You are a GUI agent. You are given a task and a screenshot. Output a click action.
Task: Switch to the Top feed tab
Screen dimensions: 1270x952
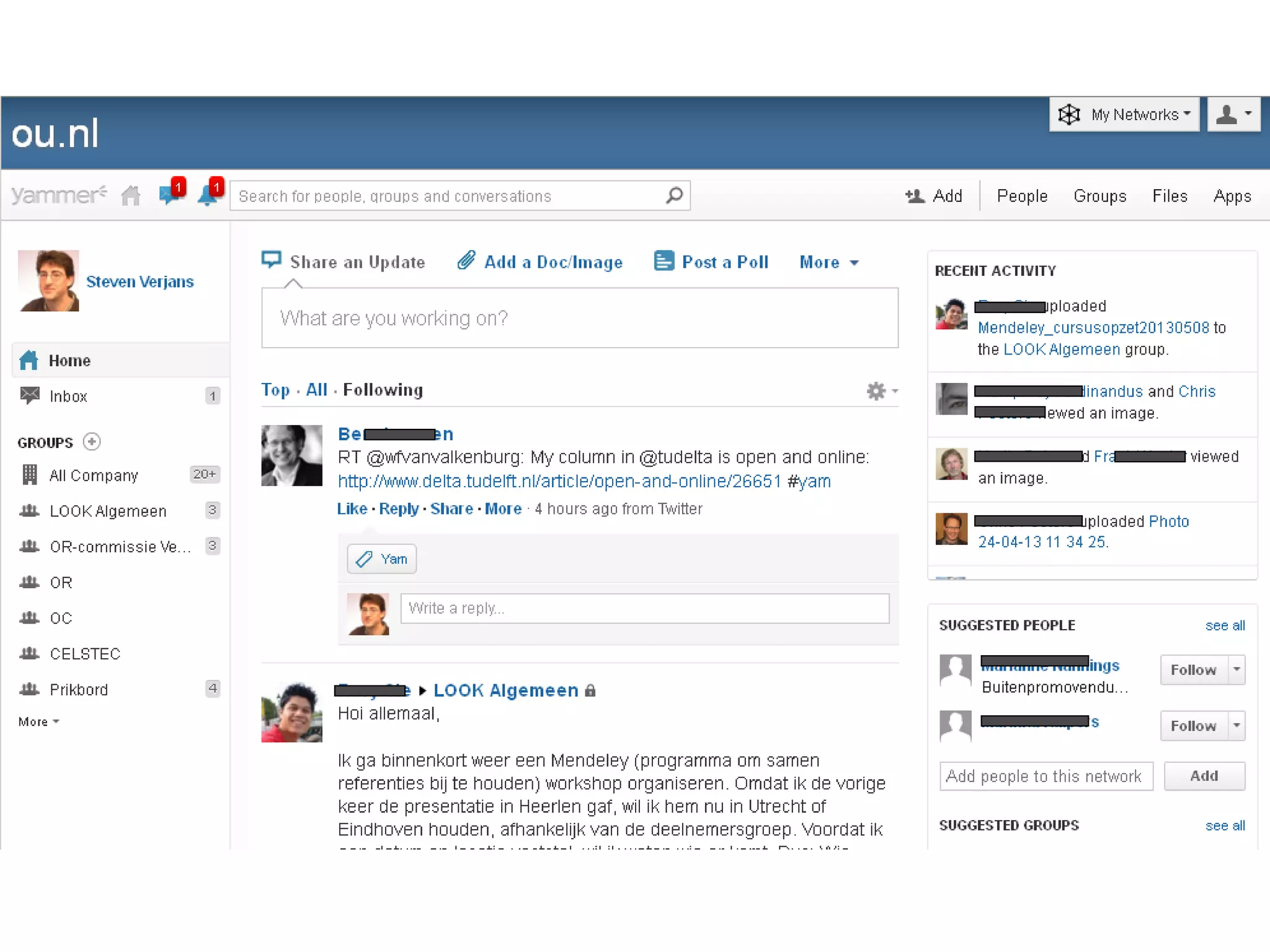pos(275,390)
